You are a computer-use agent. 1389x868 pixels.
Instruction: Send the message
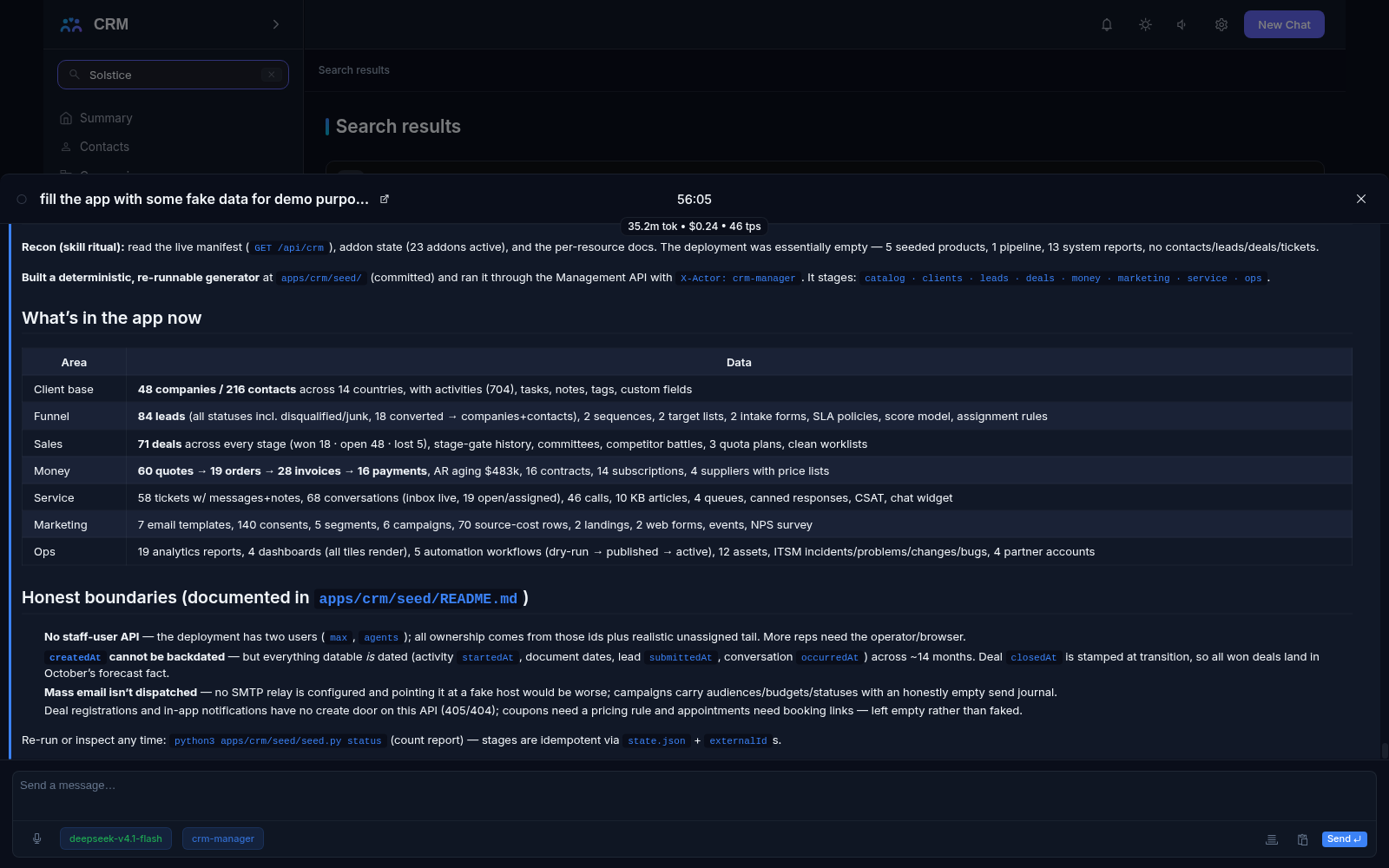1344,838
